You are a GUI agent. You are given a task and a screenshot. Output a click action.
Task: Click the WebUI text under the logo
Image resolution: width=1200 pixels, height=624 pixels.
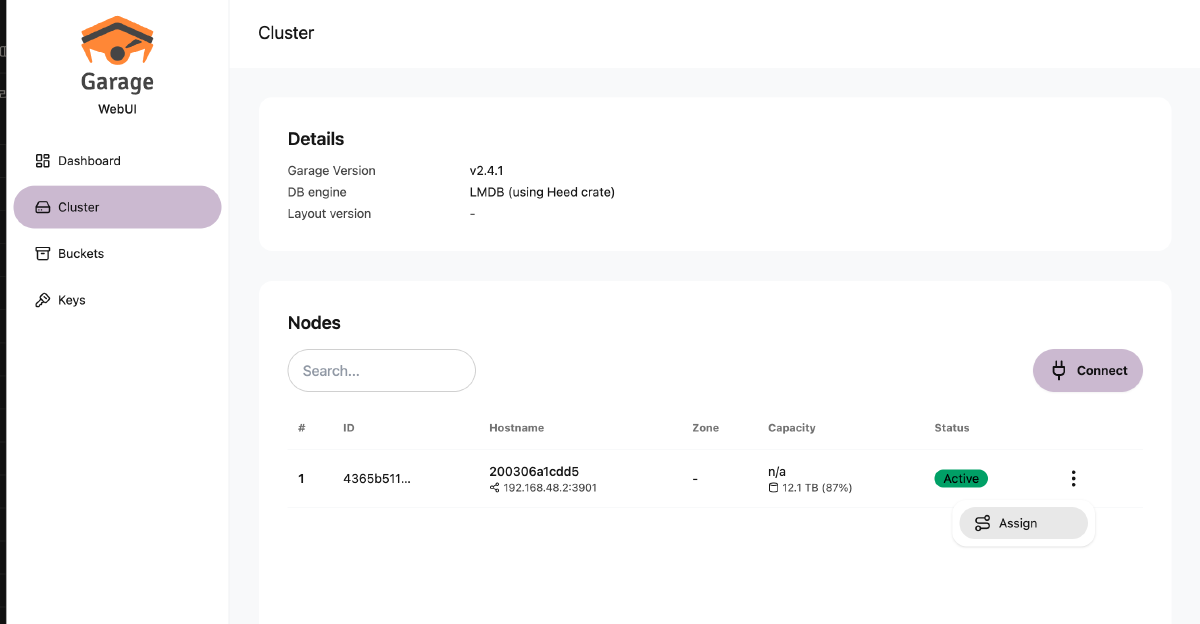[117, 108]
